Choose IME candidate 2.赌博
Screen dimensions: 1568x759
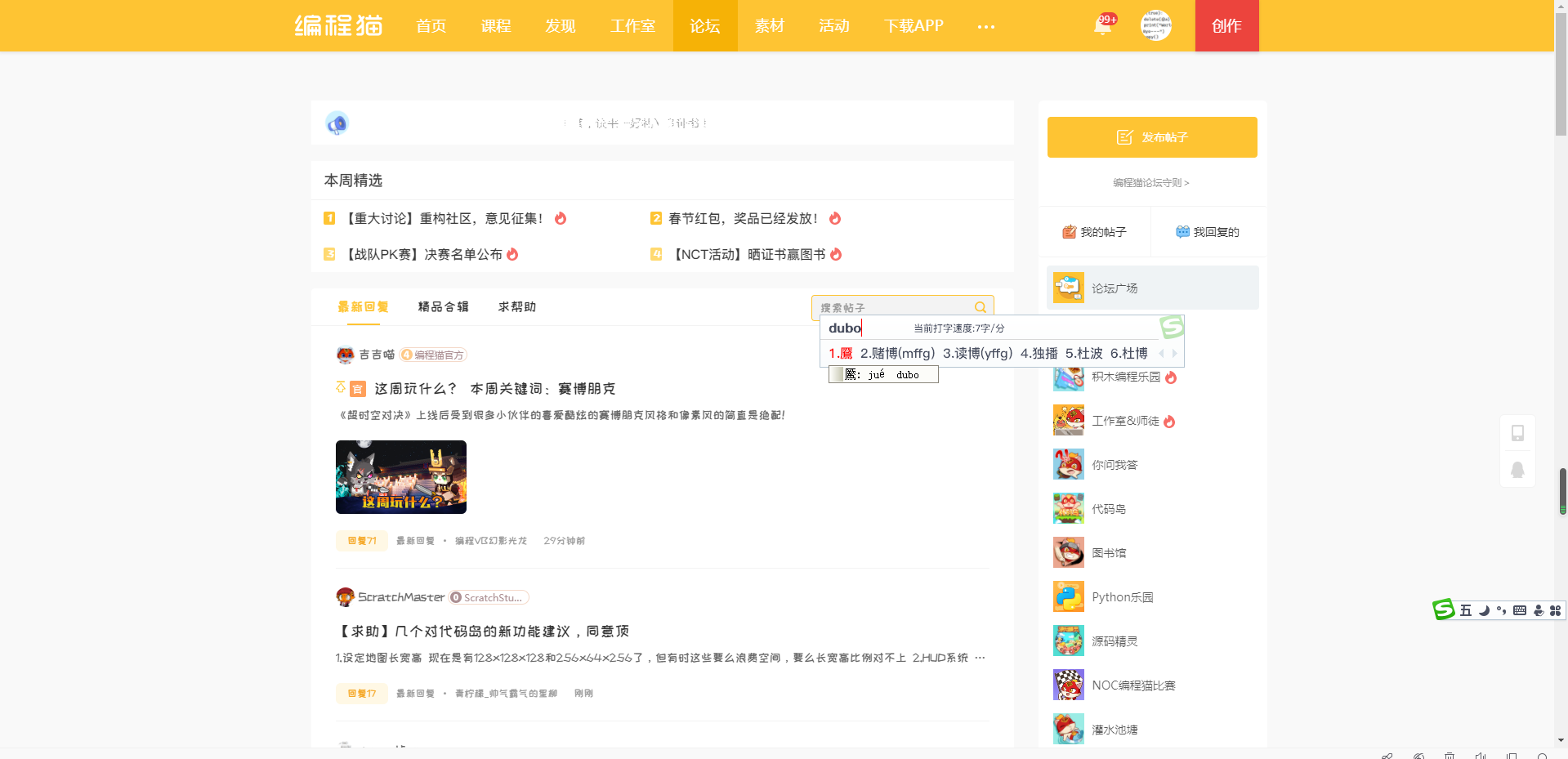coord(897,353)
